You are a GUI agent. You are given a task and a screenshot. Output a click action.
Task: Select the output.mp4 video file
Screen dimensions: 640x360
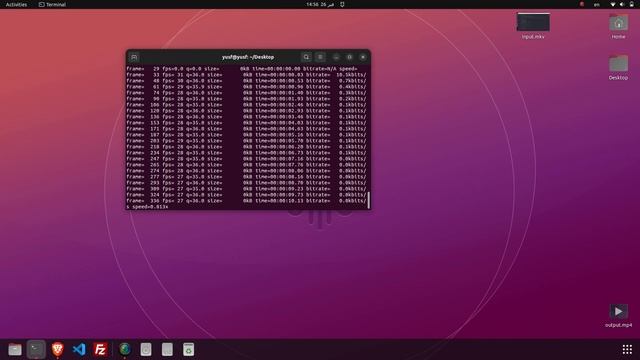click(618, 316)
